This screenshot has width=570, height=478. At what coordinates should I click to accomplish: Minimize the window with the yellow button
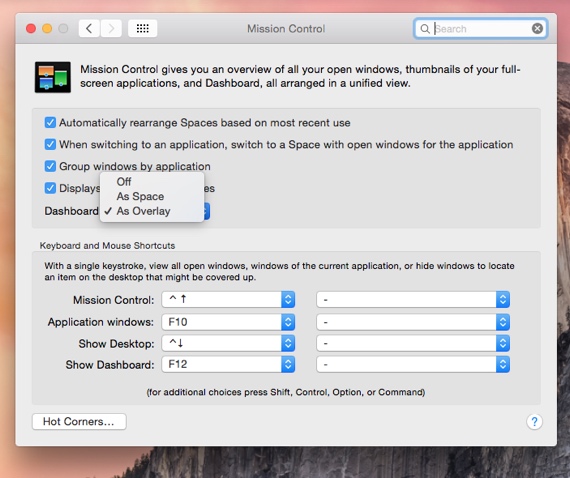click(47, 28)
